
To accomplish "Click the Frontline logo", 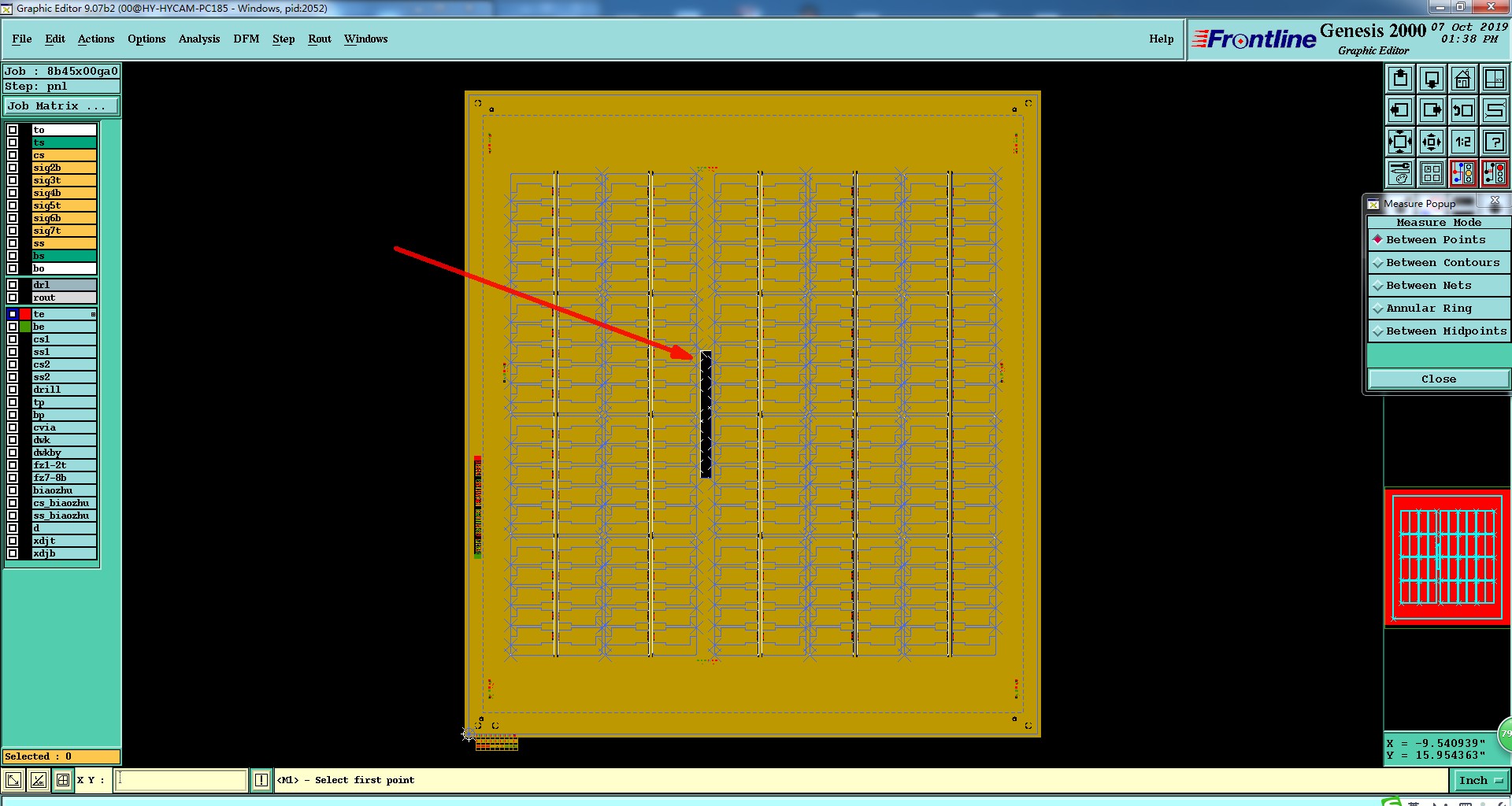I will pos(1253,39).
